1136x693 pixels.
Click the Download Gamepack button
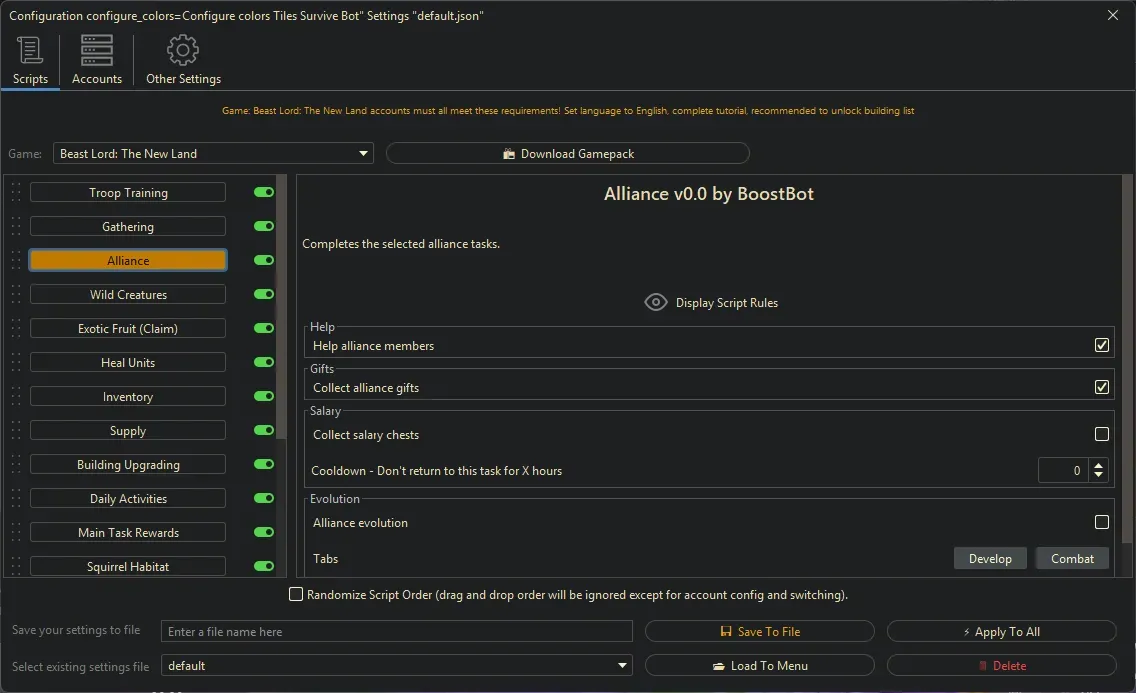(567, 154)
